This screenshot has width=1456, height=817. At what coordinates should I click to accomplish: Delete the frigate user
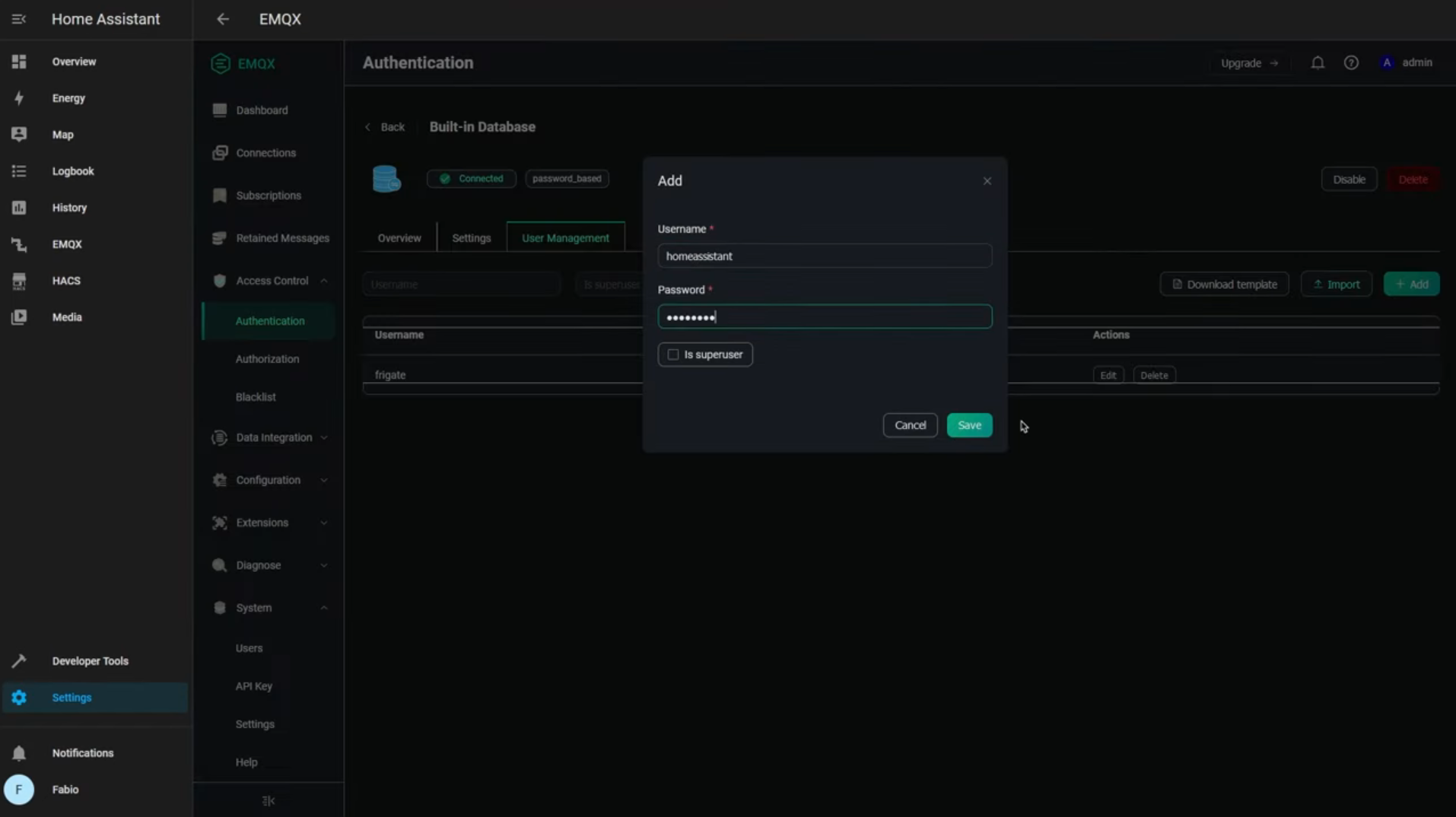point(1154,375)
